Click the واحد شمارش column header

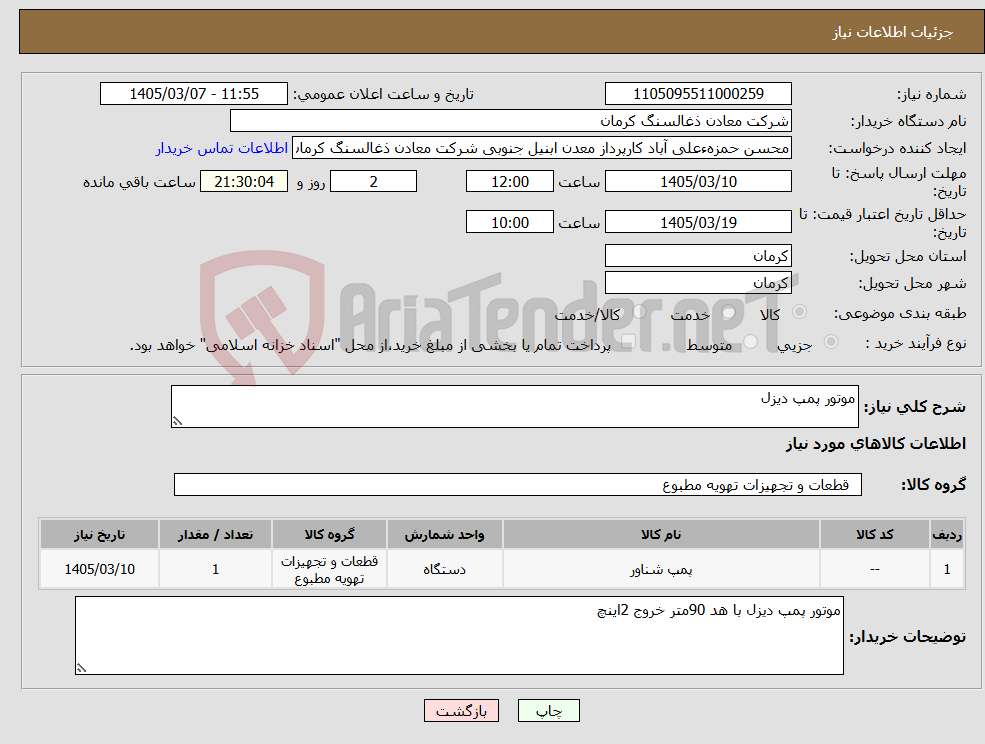444,534
